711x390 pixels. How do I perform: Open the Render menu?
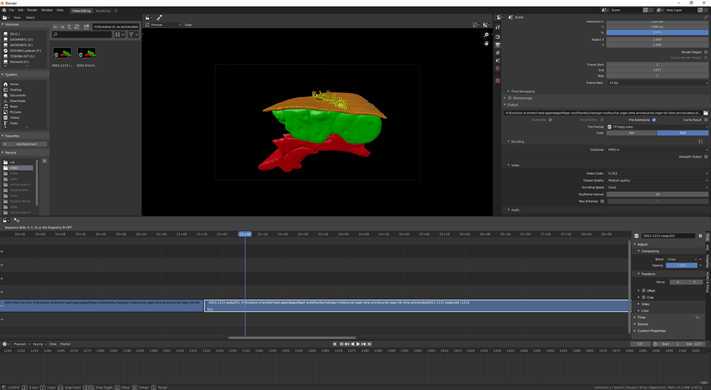tap(32, 10)
